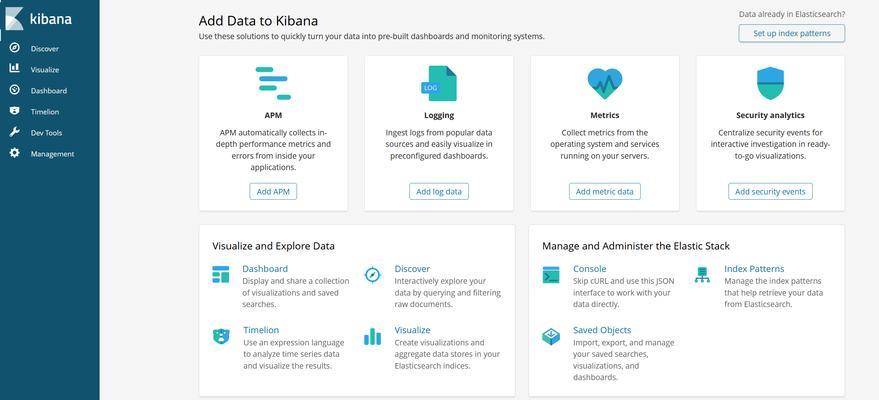
Task: Select the Visualize bar chart sidebar icon
Action: [15, 69]
